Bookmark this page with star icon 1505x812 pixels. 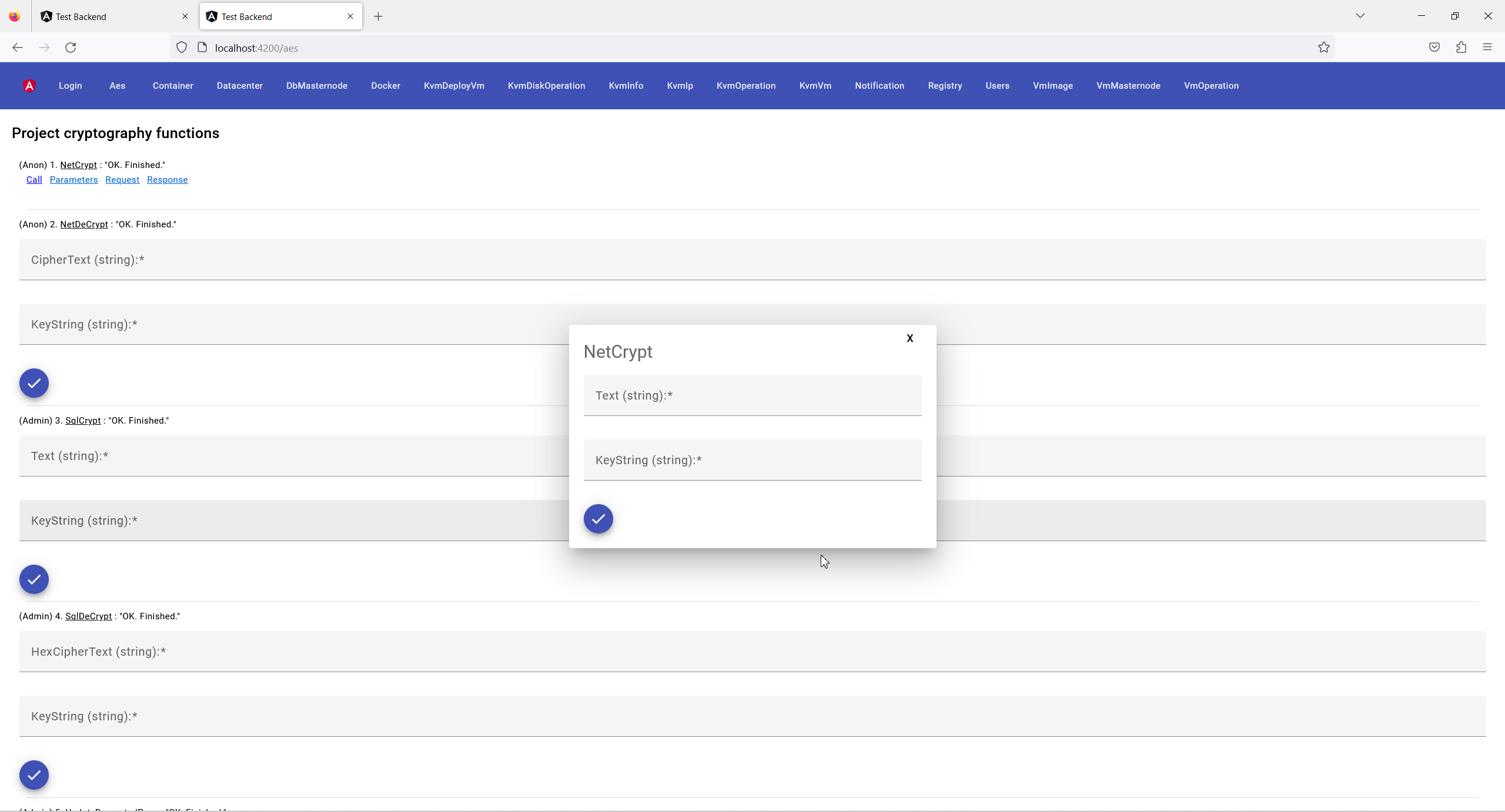pyautogui.click(x=1323, y=48)
